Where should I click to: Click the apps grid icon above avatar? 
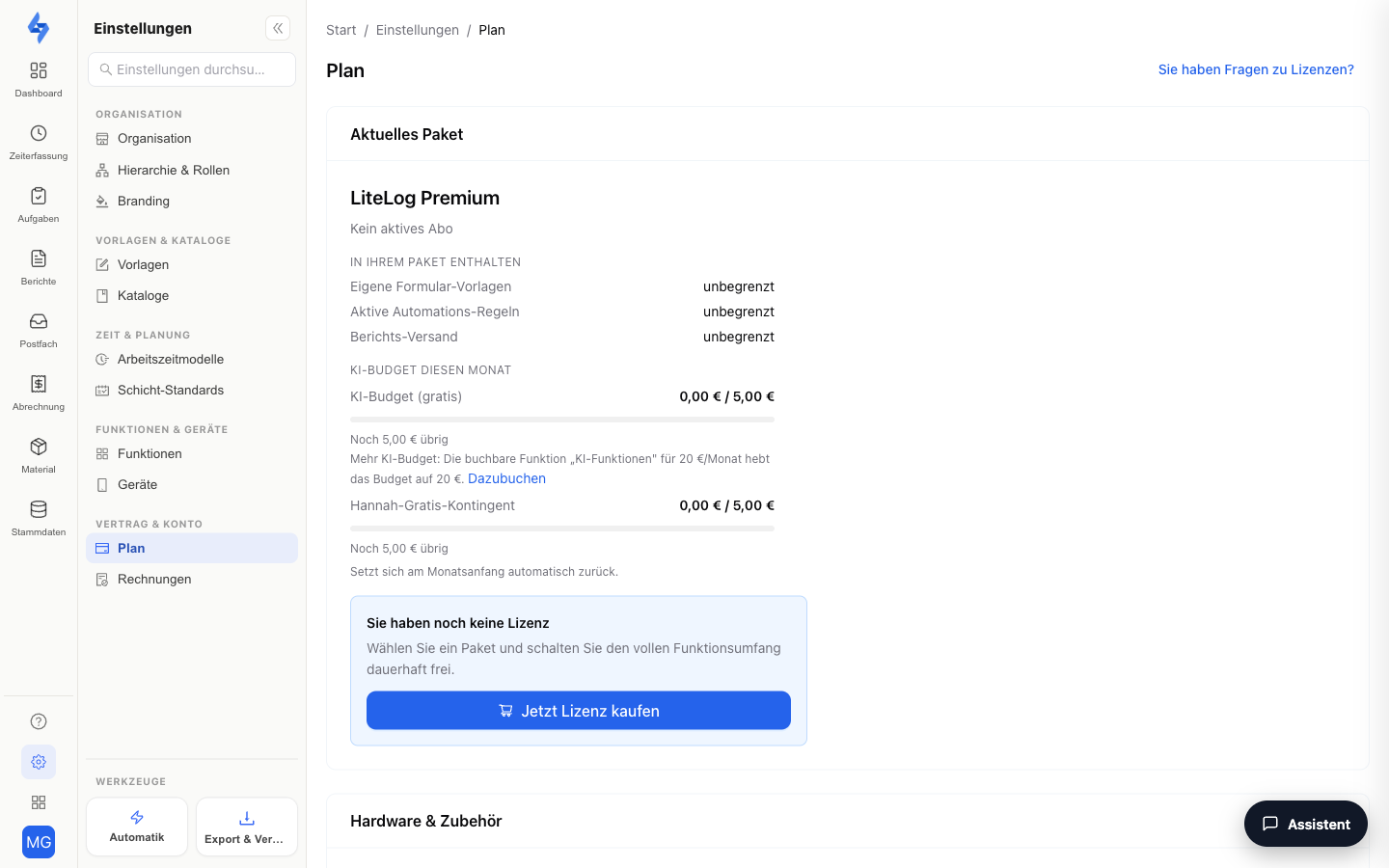tap(39, 802)
